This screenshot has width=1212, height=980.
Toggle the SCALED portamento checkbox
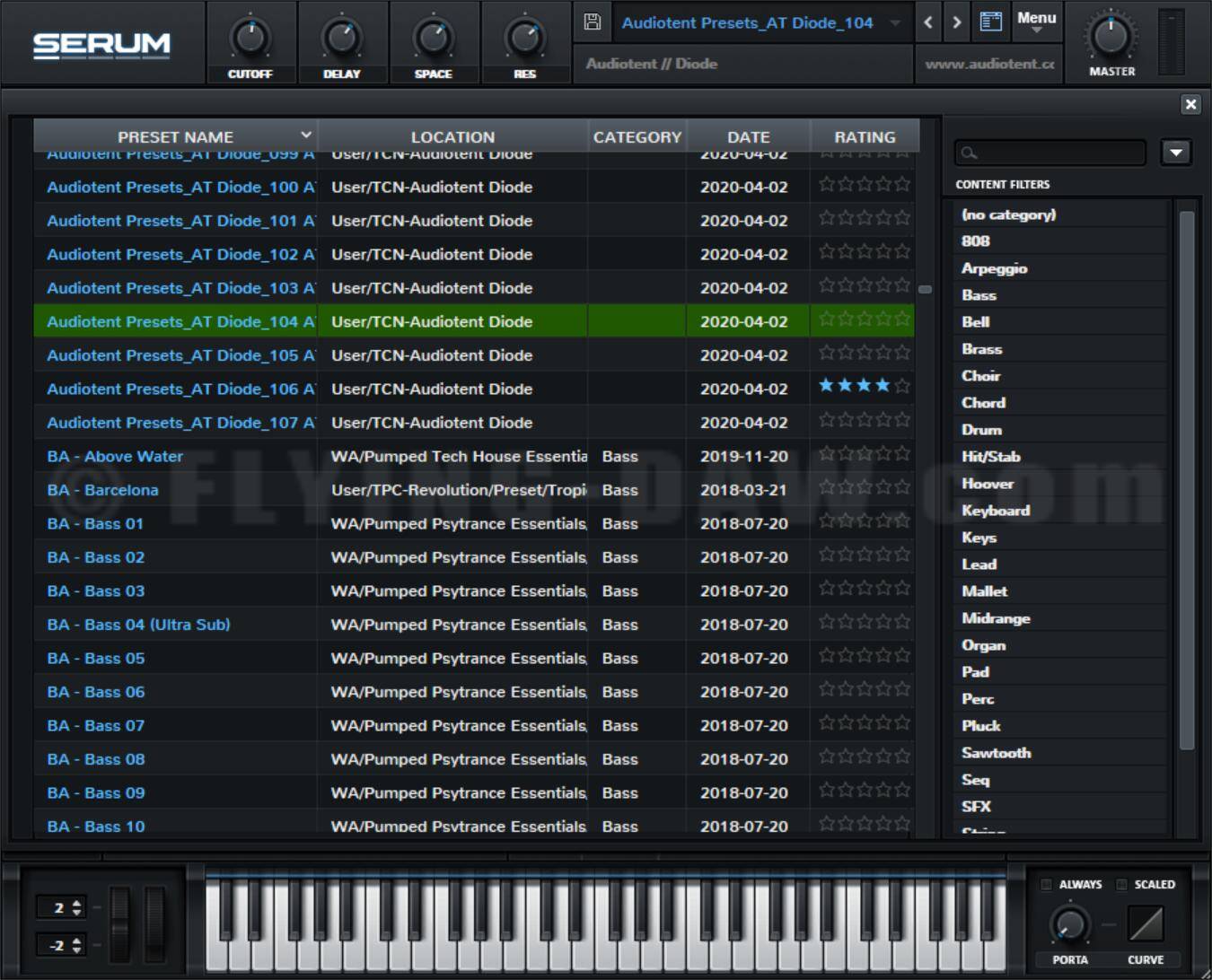pos(1121,885)
